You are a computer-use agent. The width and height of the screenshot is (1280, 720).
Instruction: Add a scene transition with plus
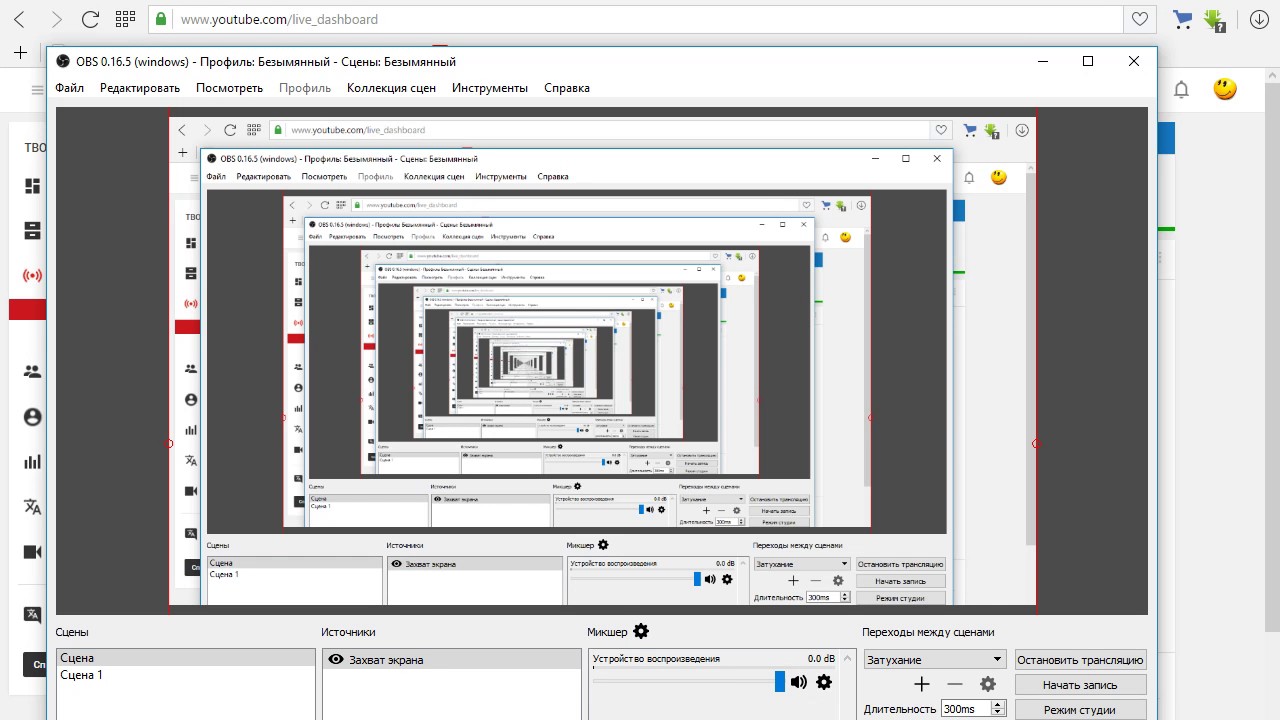[922, 684]
